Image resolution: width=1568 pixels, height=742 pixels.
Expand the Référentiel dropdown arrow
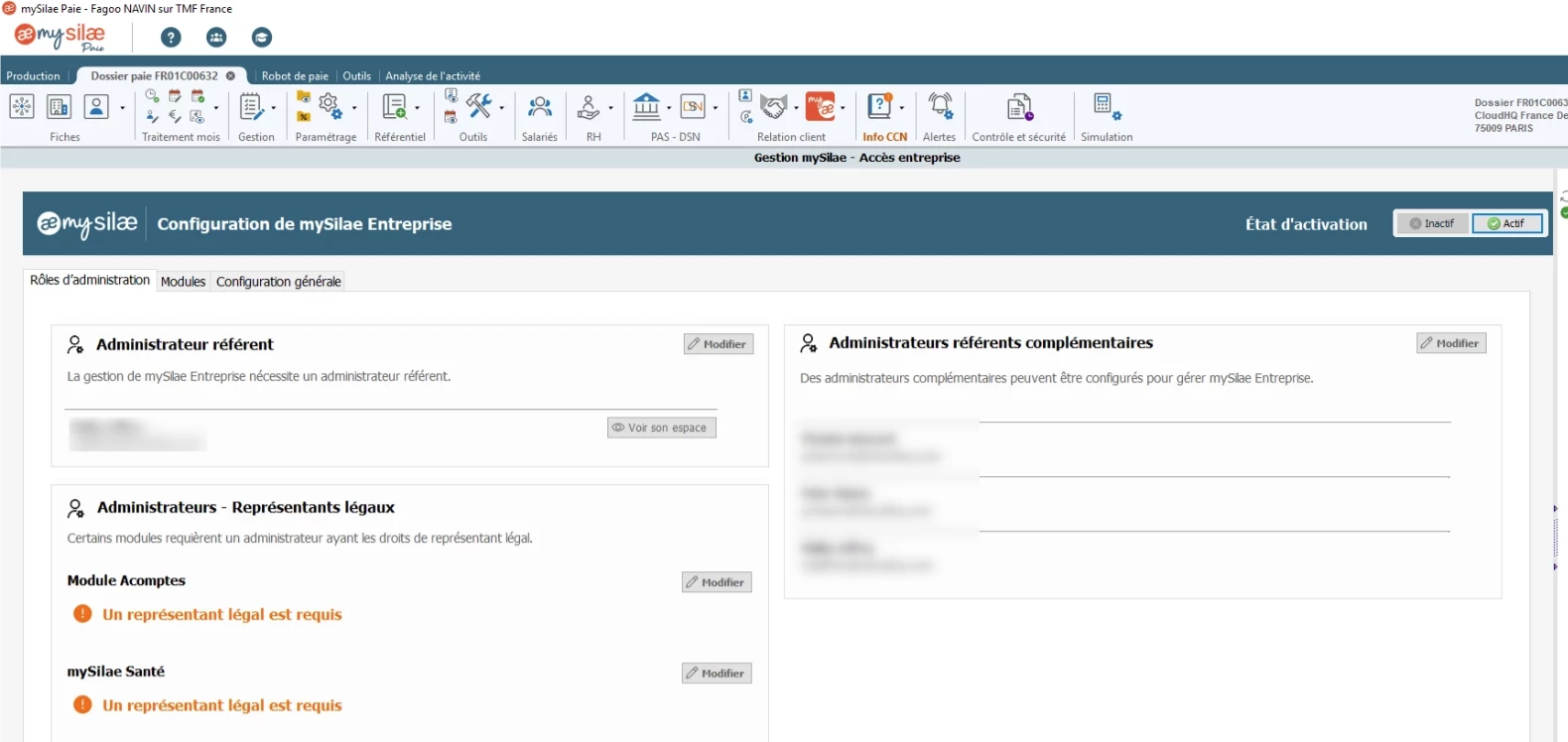(x=417, y=108)
